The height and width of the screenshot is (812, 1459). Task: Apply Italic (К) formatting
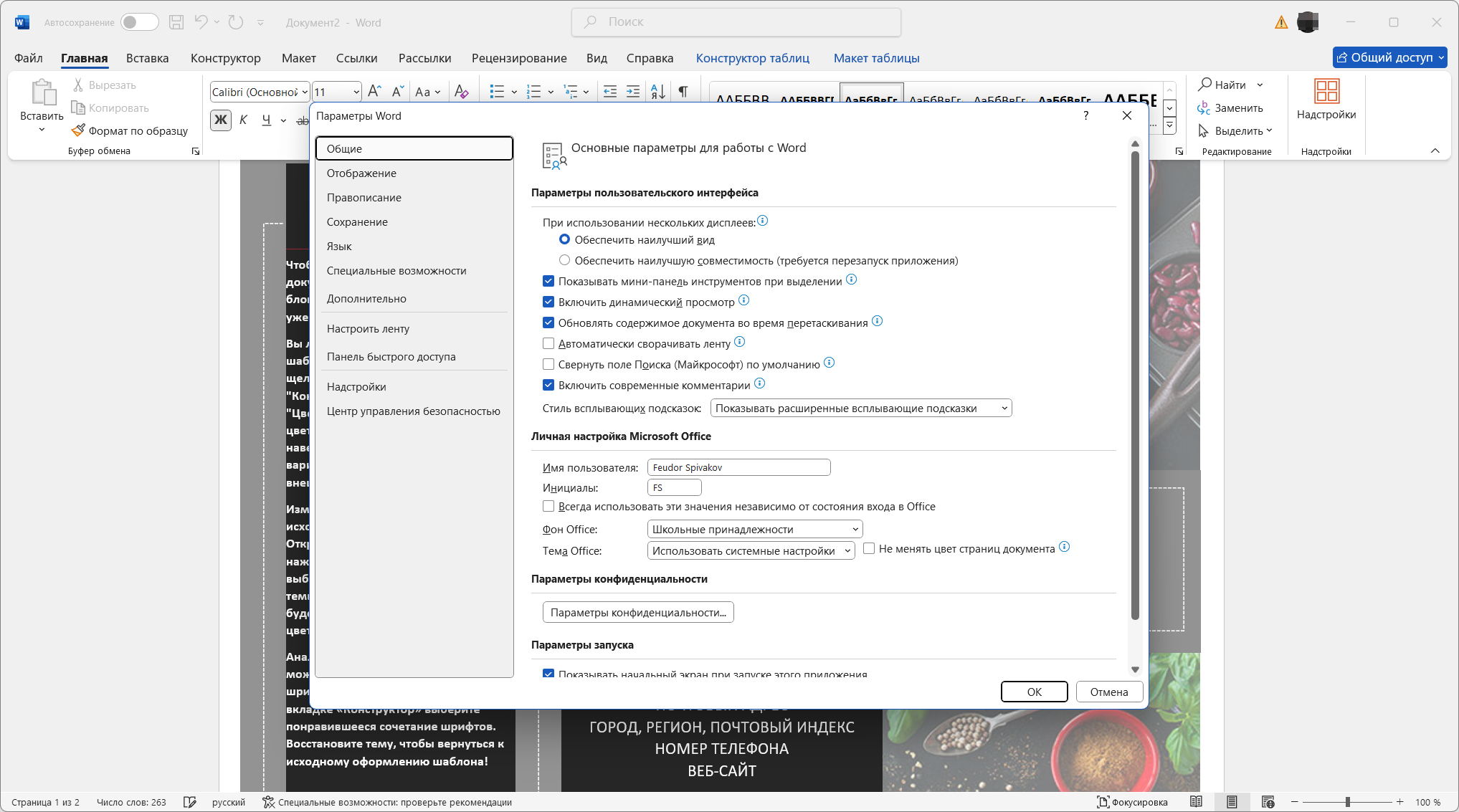[x=244, y=120]
